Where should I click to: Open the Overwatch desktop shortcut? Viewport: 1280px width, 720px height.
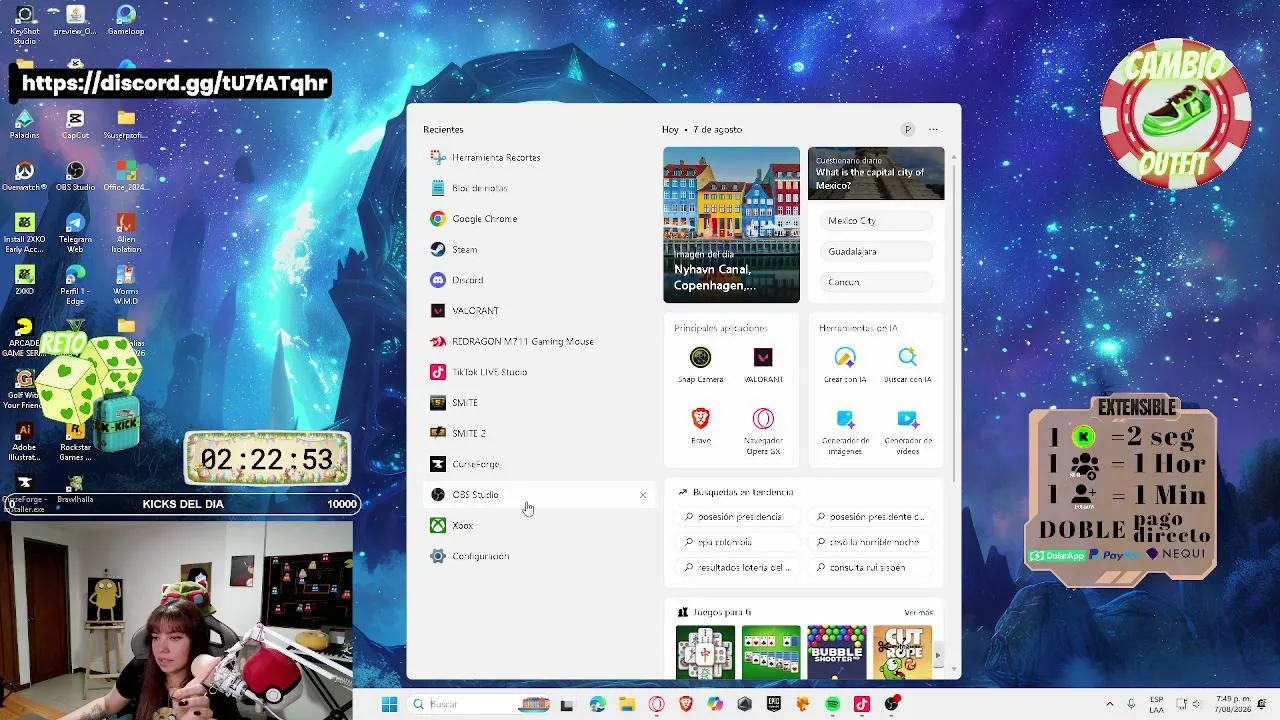[x=24, y=177]
